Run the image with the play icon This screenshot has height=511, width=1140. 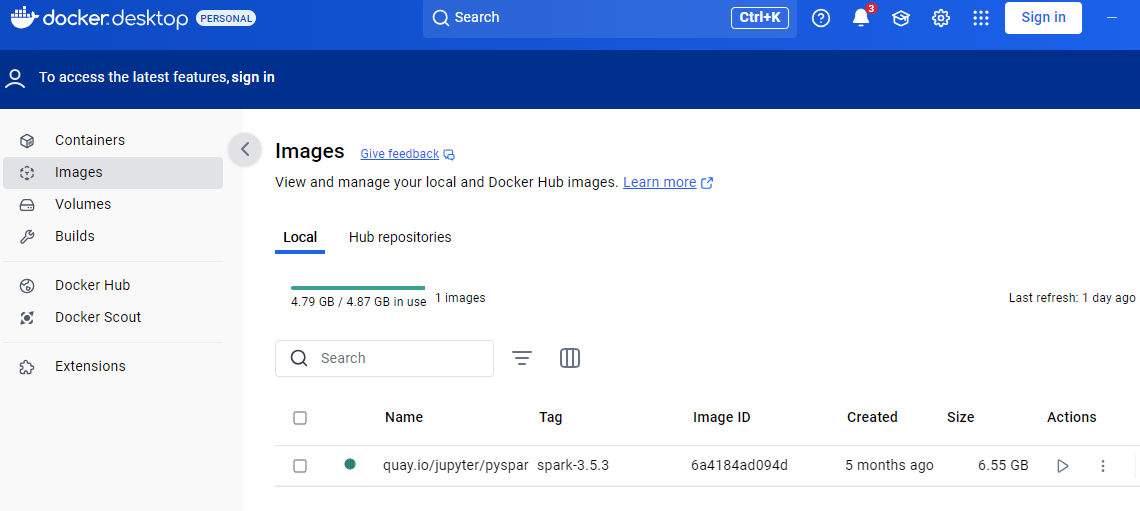point(1063,466)
